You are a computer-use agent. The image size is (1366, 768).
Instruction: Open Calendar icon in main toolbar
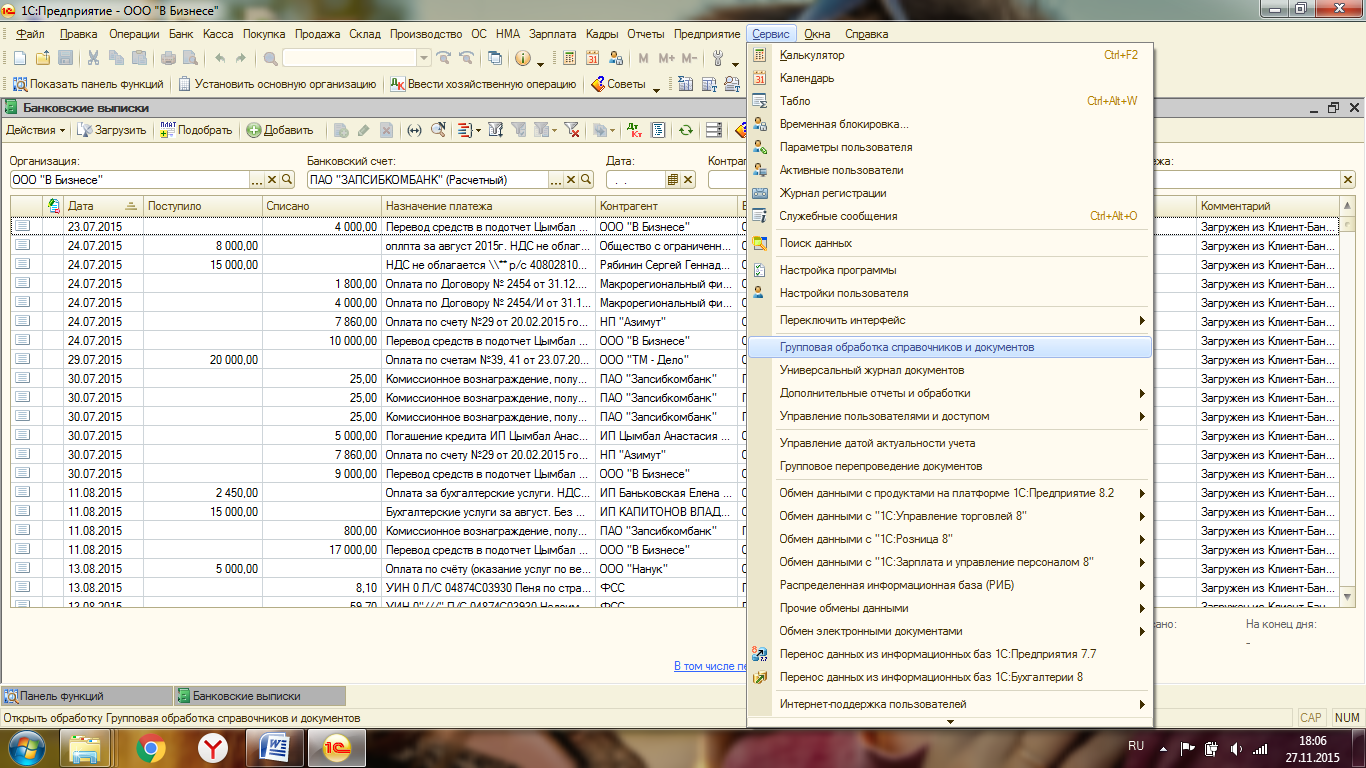coord(592,58)
